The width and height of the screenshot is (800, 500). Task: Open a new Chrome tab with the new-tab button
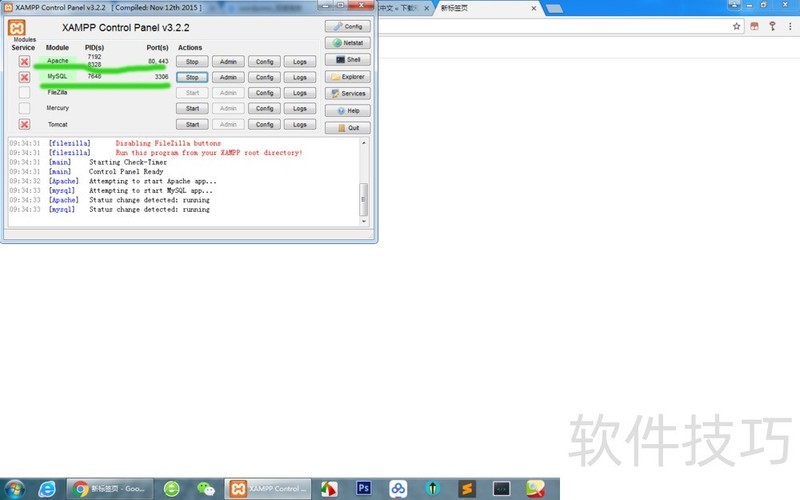click(x=554, y=9)
